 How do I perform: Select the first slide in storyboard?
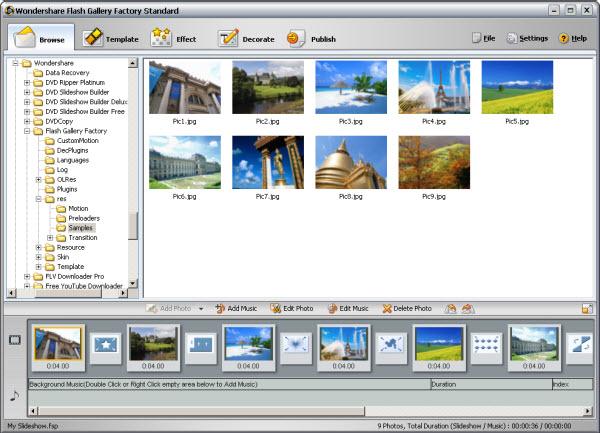click(58, 348)
